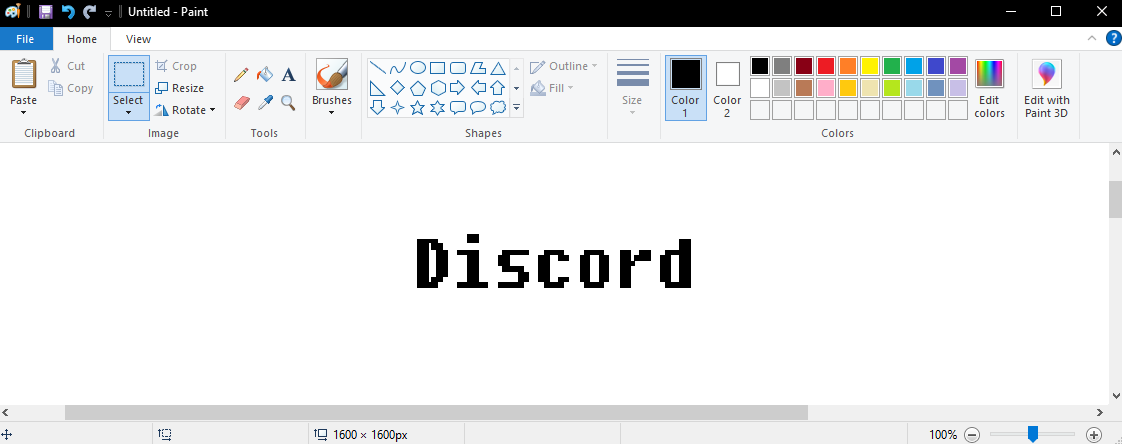1122x444 pixels.
Task: Click the Undo arrow
Action: (68, 11)
